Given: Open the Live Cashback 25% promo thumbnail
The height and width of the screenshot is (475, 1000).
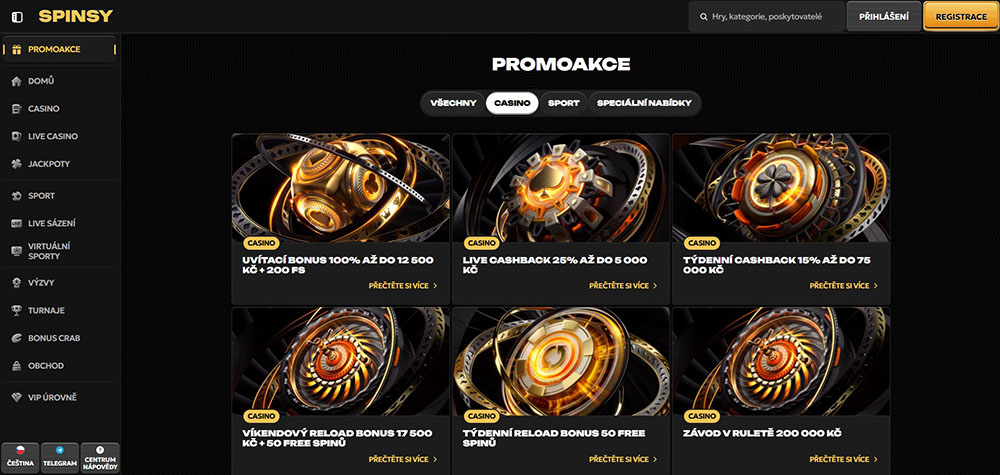Looking at the screenshot, I should [561, 188].
